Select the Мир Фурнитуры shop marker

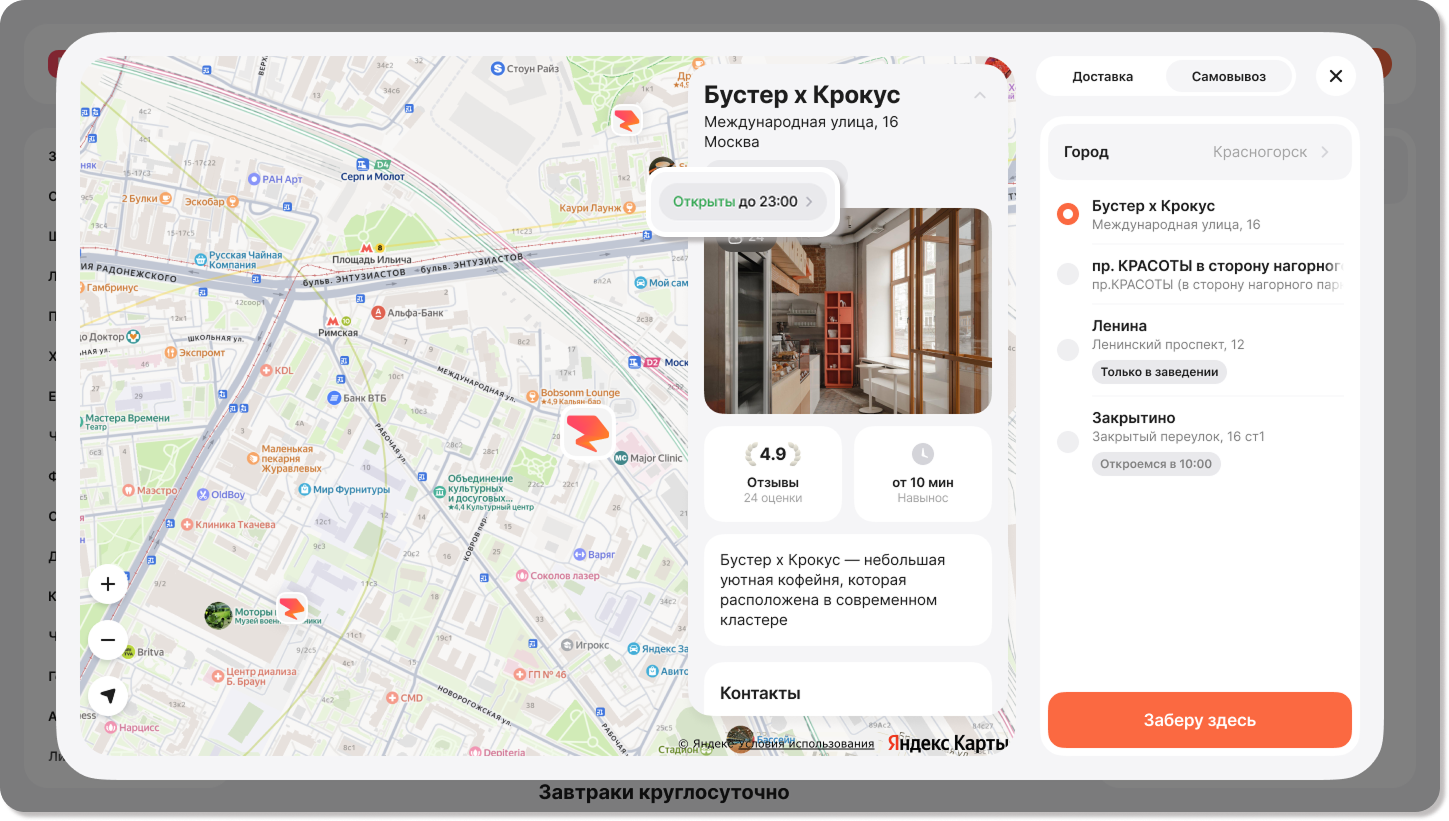(x=305, y=490)
